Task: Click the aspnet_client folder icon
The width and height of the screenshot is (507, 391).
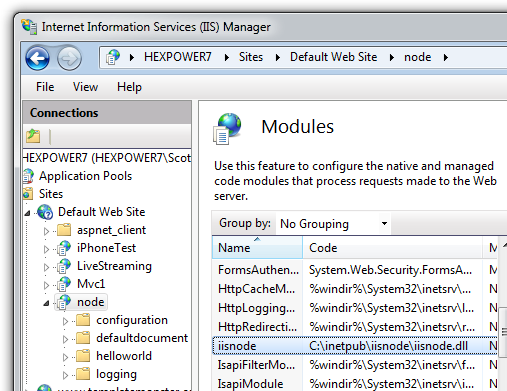Action: coord(64,229)
